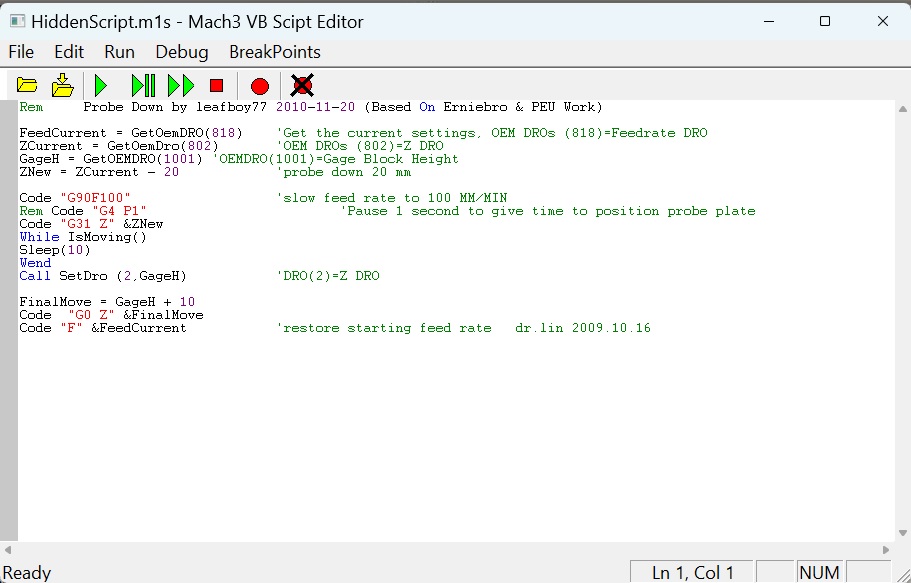This screenshot has height=583, width=911.
Task: Click 'Ready' status text
Action: click(27, 573)
